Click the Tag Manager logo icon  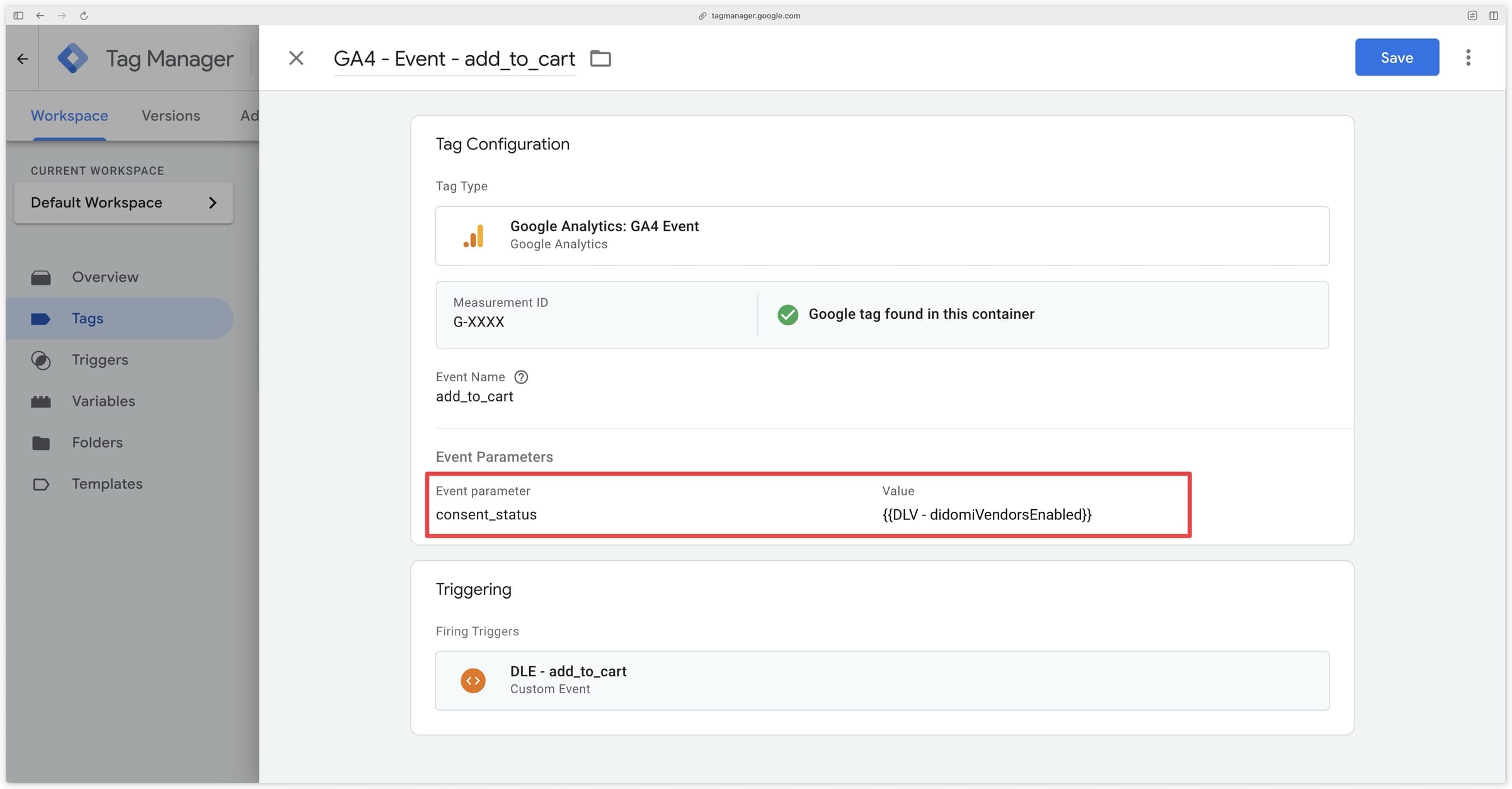(x=73, y=59)
